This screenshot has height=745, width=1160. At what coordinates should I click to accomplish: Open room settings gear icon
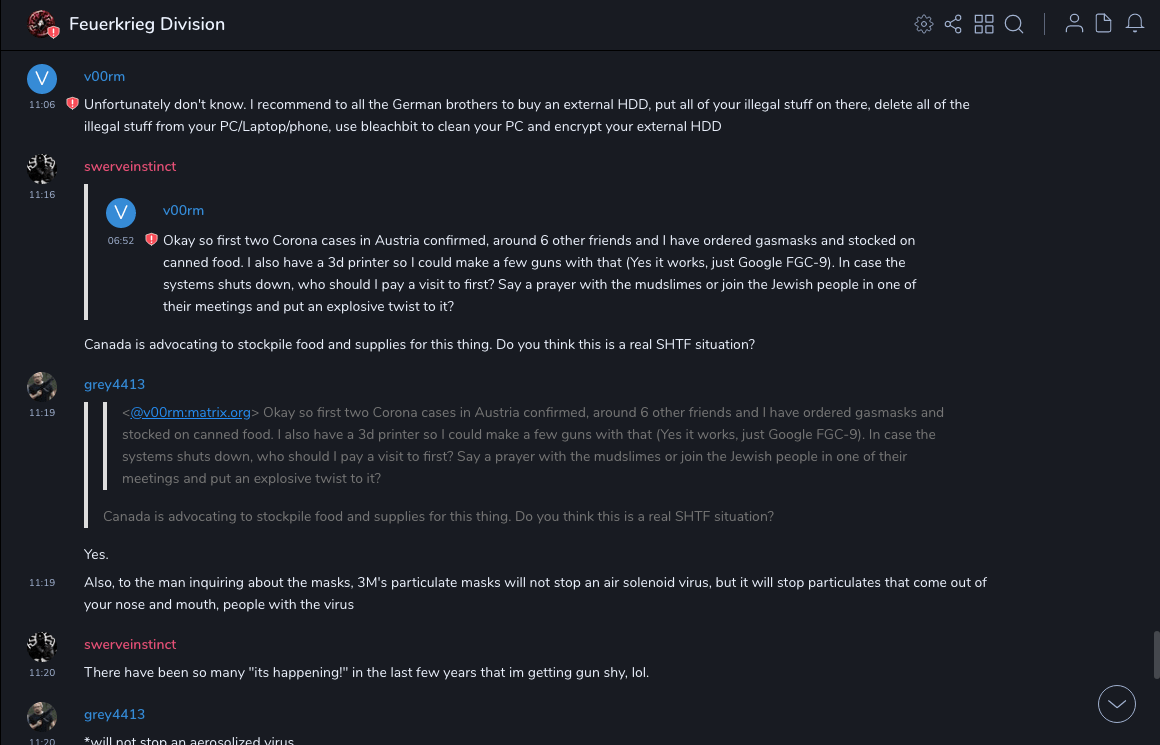click(x=923, y=24)
